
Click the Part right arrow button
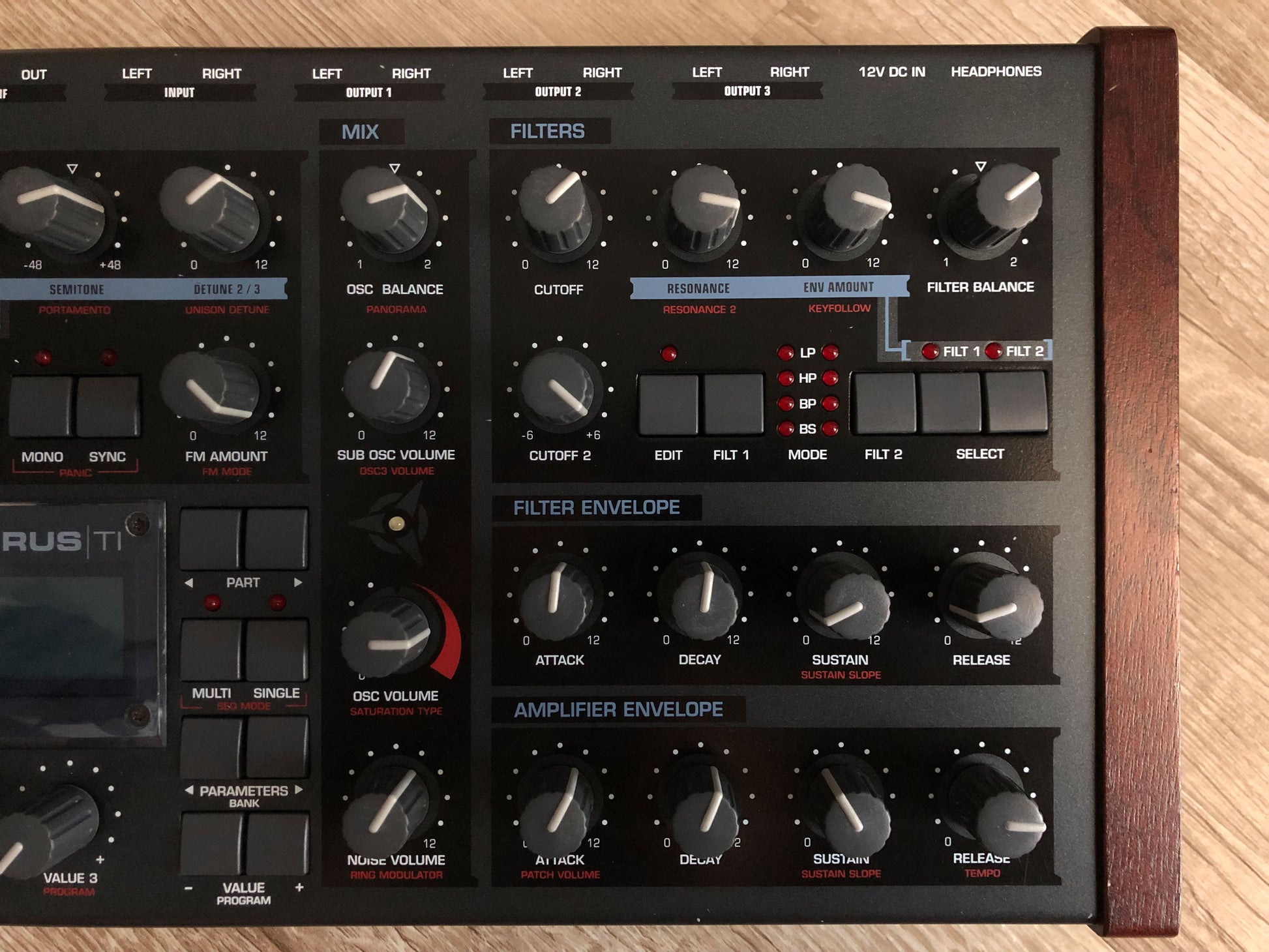tap(276, 539)
